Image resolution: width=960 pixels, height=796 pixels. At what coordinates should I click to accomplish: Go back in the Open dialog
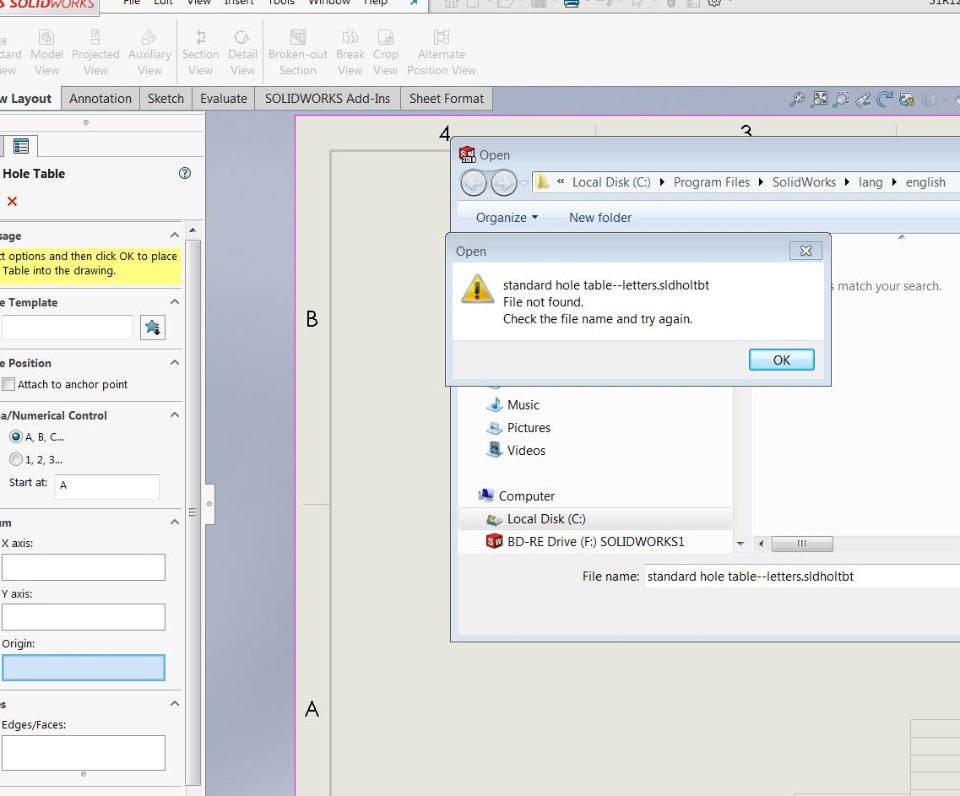(x=473, y=182)
